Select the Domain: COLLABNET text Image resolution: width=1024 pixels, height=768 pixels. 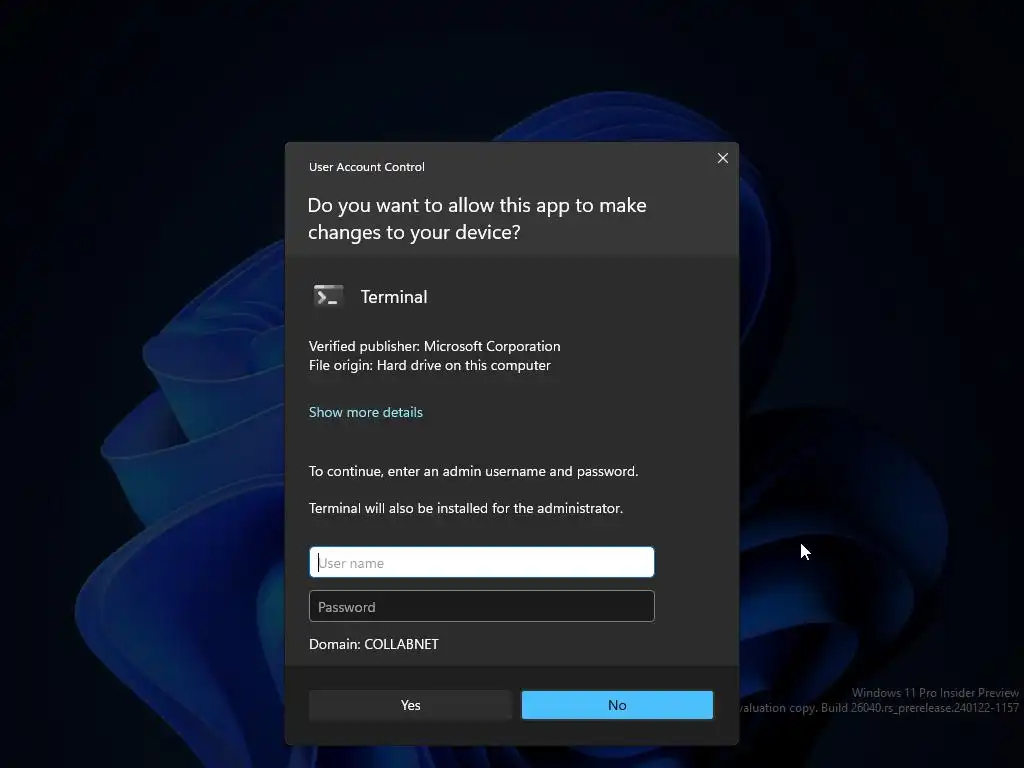(374, 644)
